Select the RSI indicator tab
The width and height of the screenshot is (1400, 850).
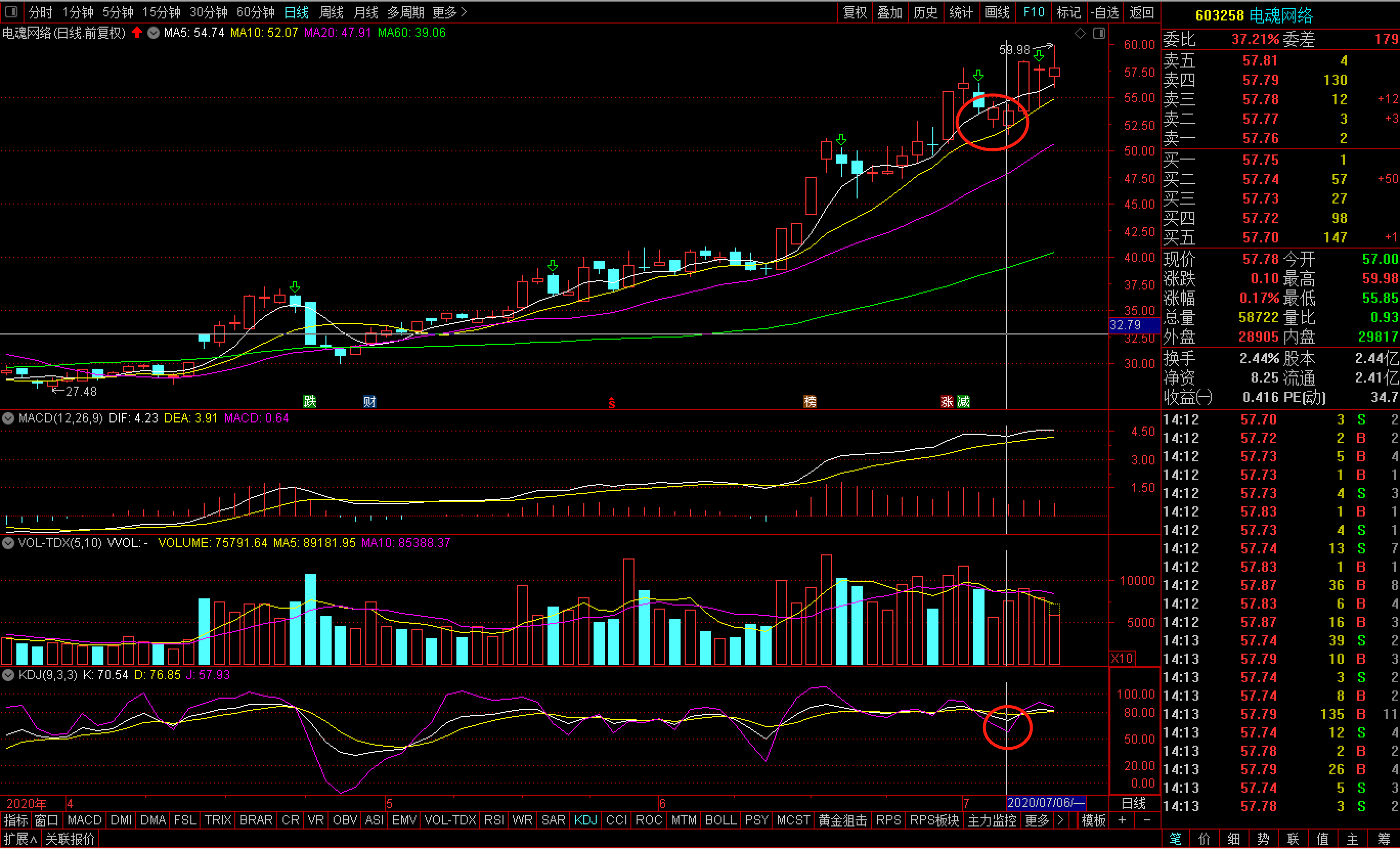point(494,821)
